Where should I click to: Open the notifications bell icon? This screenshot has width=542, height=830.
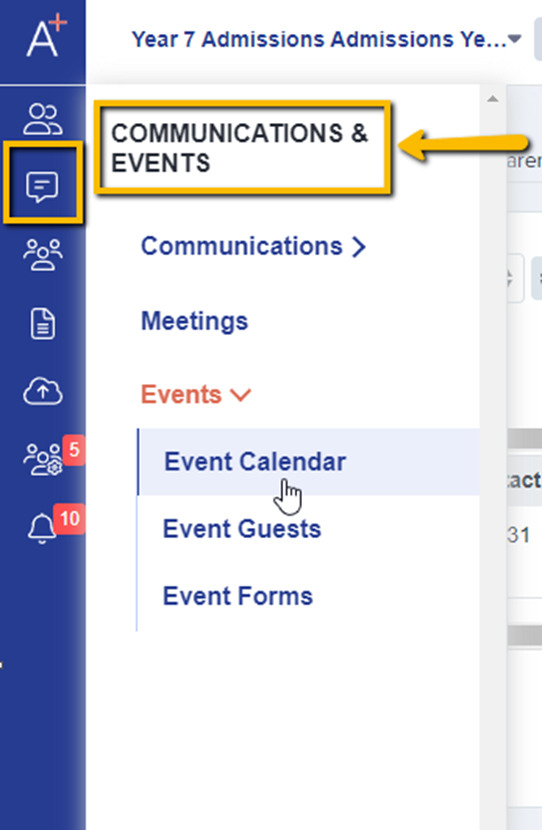[41, 528]
